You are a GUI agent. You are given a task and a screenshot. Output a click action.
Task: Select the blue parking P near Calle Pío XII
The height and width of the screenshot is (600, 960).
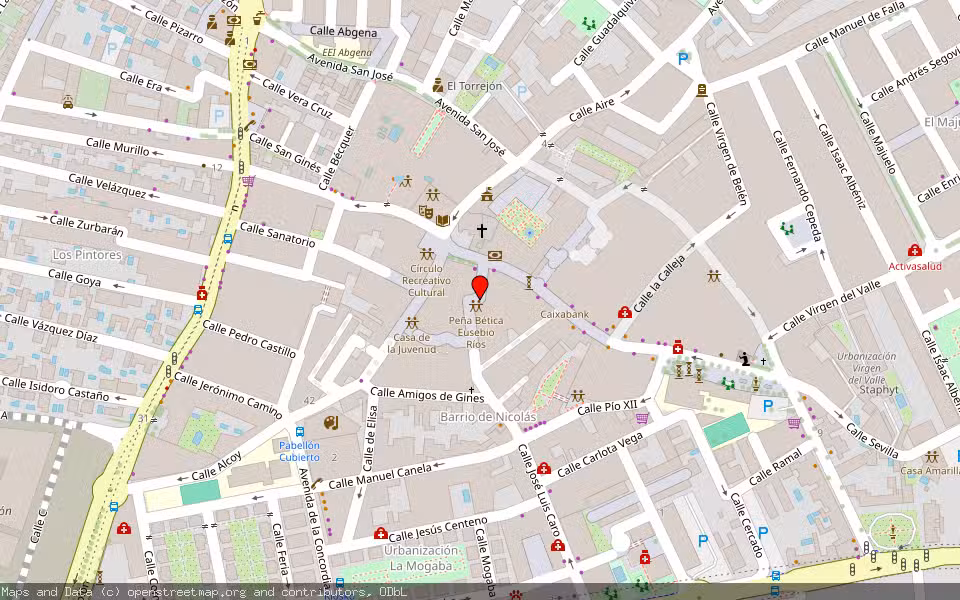(x=768, y=405)
